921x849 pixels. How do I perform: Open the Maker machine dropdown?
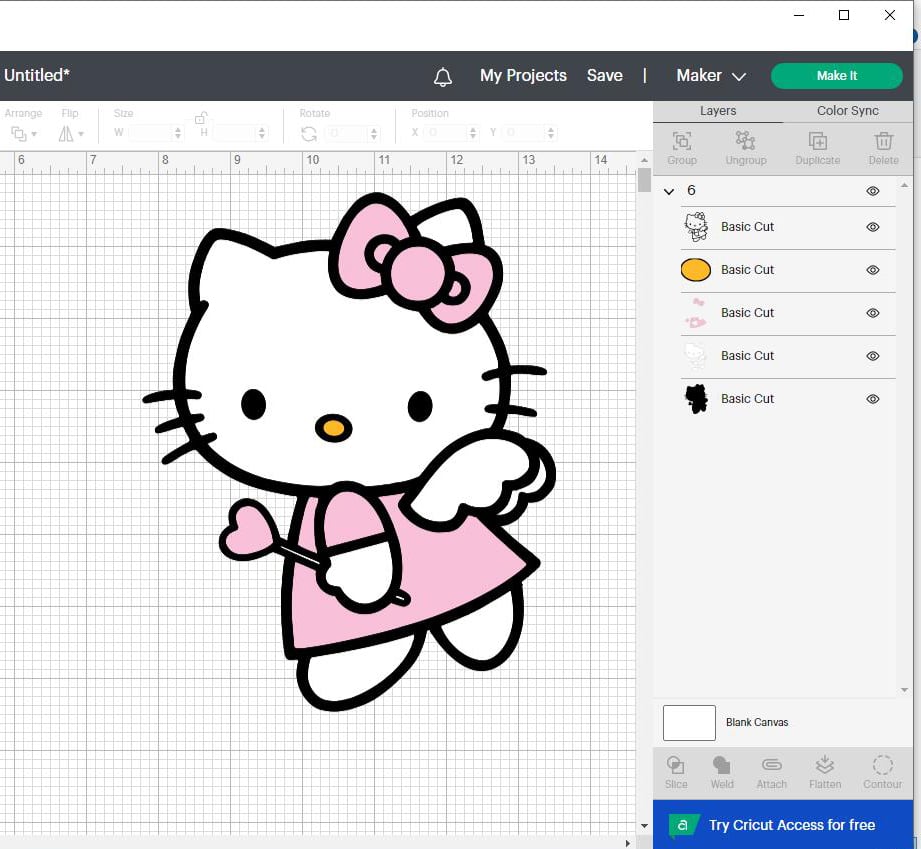point(711,76)
